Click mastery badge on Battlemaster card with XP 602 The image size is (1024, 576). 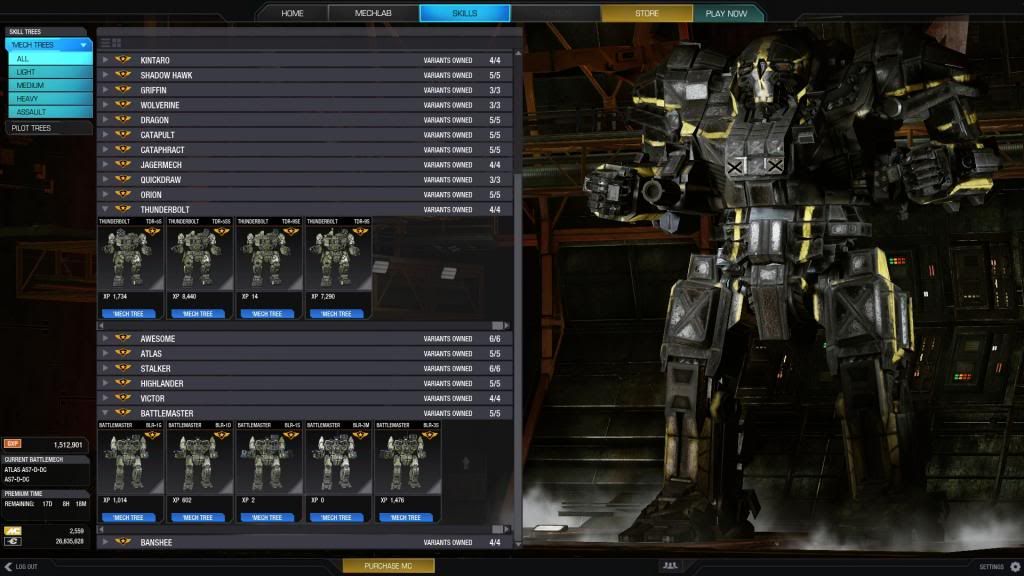[222, 436]
